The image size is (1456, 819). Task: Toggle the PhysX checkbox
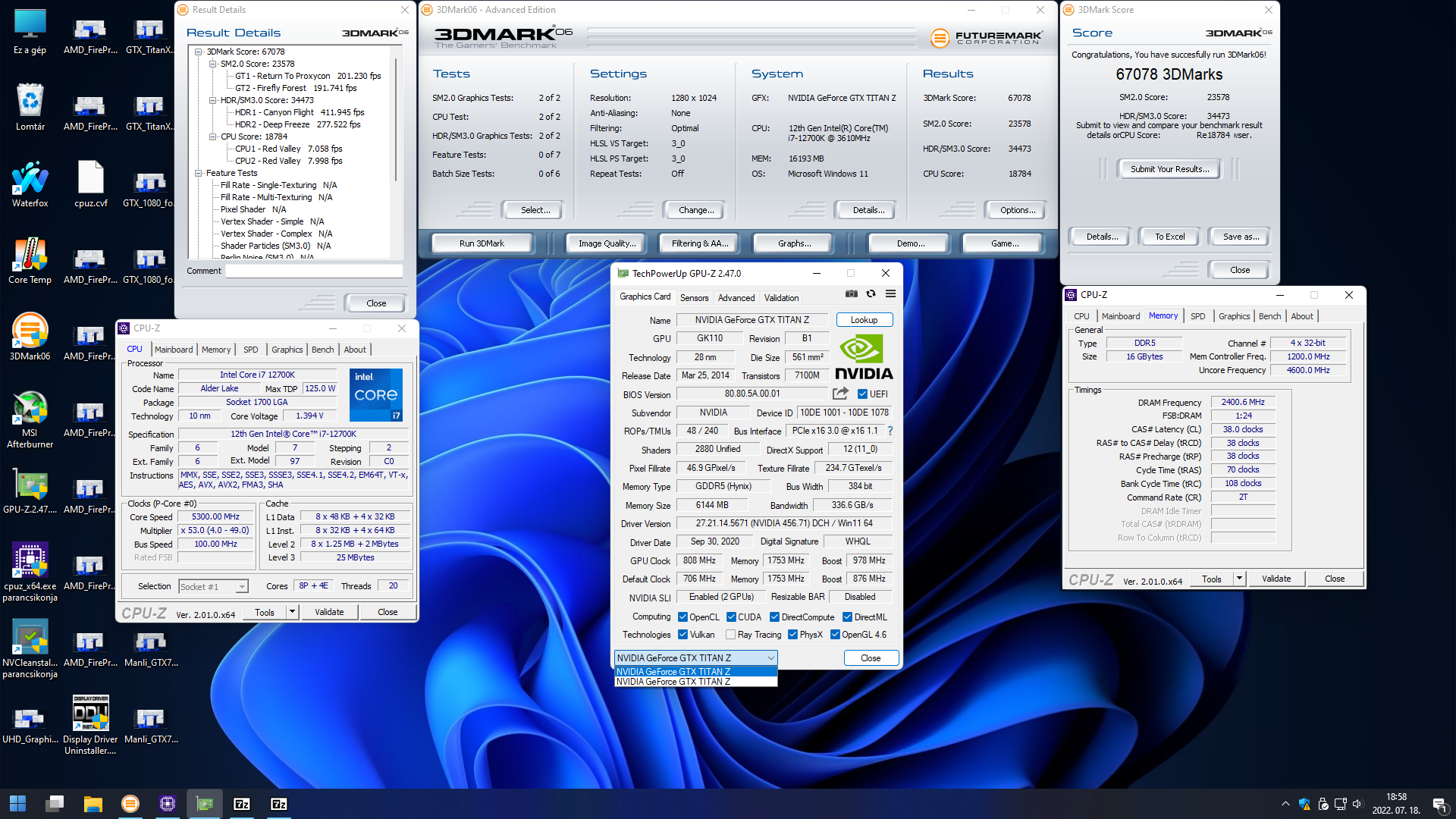tap(792, 635)
